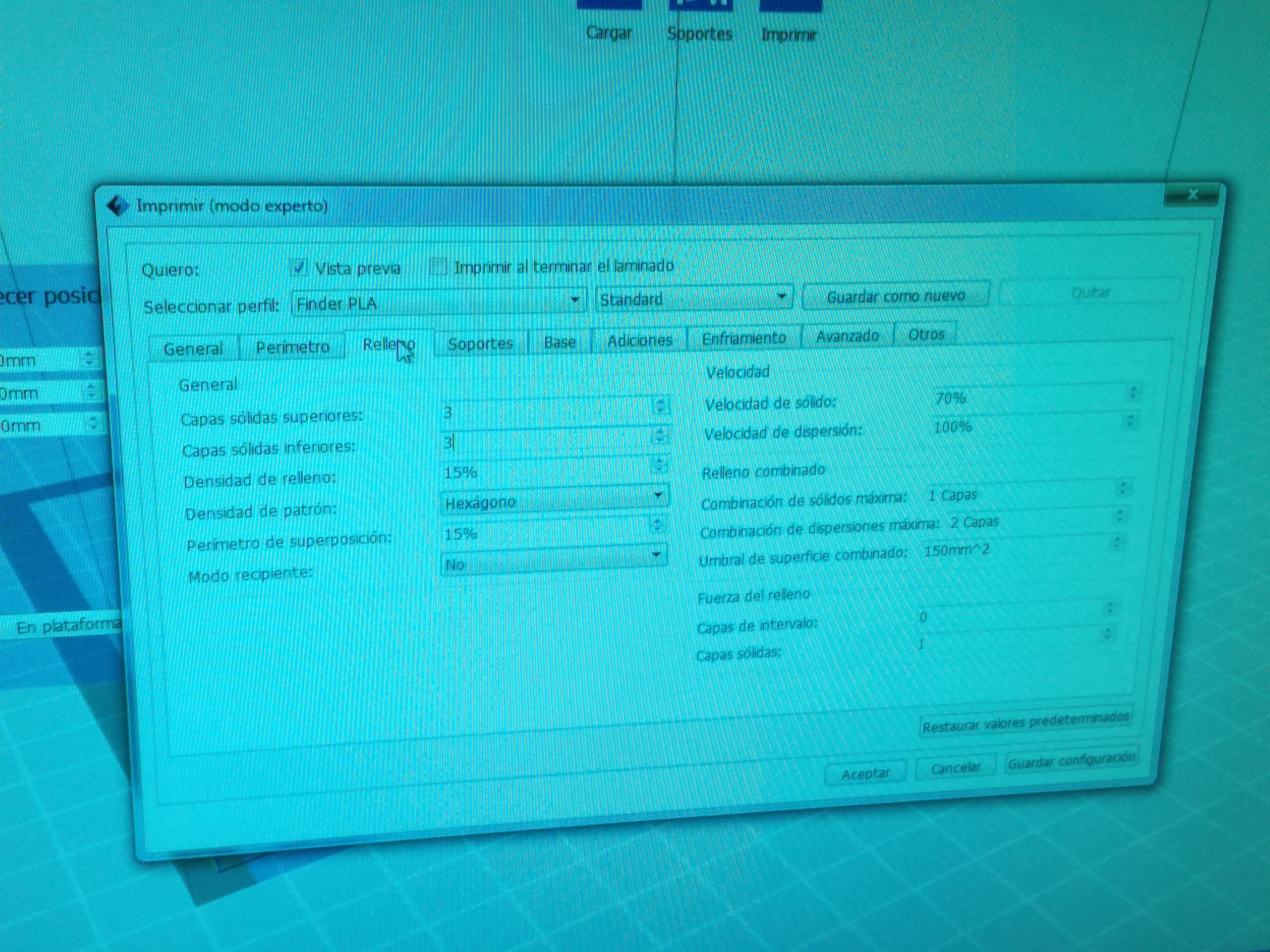1270x952 pixels.
Task: Go to the Avanzado tab
Action: pos(847,336)
